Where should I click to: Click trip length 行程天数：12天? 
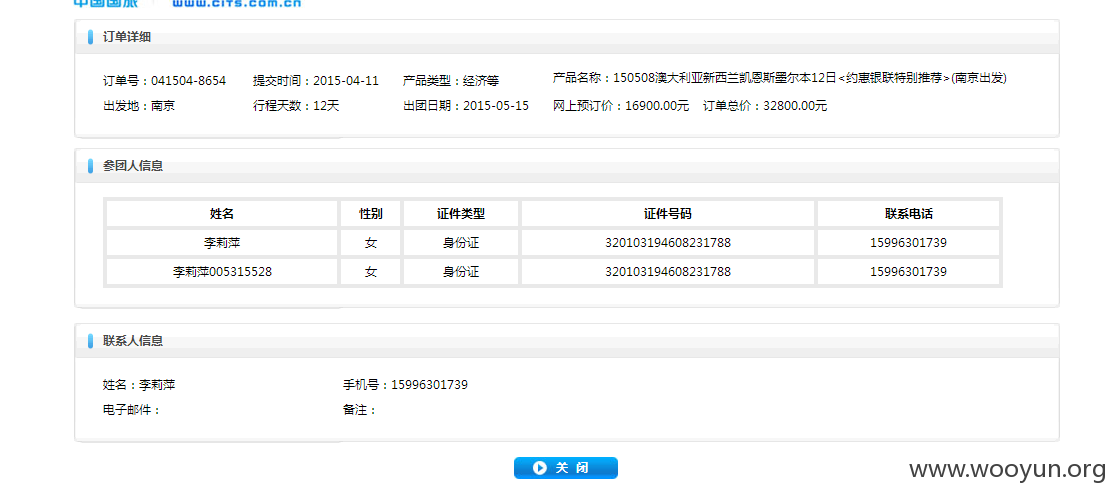[296, 106]
